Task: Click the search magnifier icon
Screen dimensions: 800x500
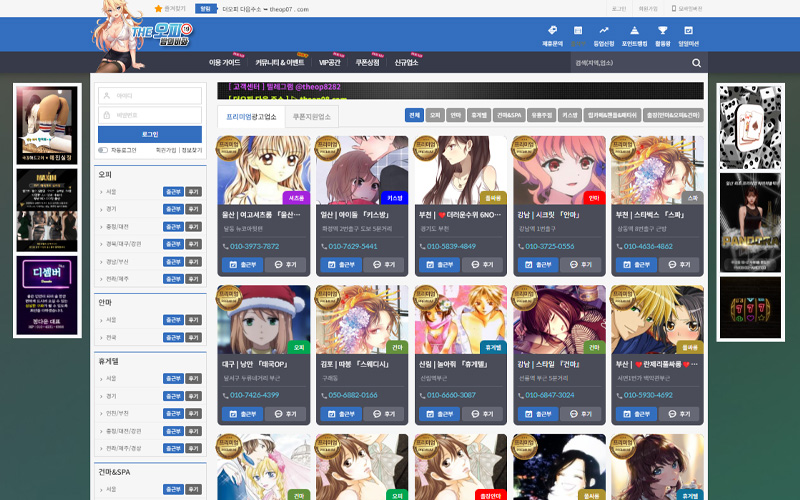Action: coord(696,63)
